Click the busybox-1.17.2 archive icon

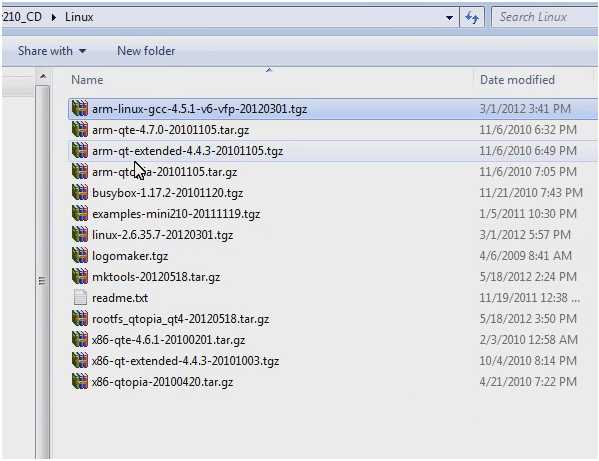pos(80,192)
